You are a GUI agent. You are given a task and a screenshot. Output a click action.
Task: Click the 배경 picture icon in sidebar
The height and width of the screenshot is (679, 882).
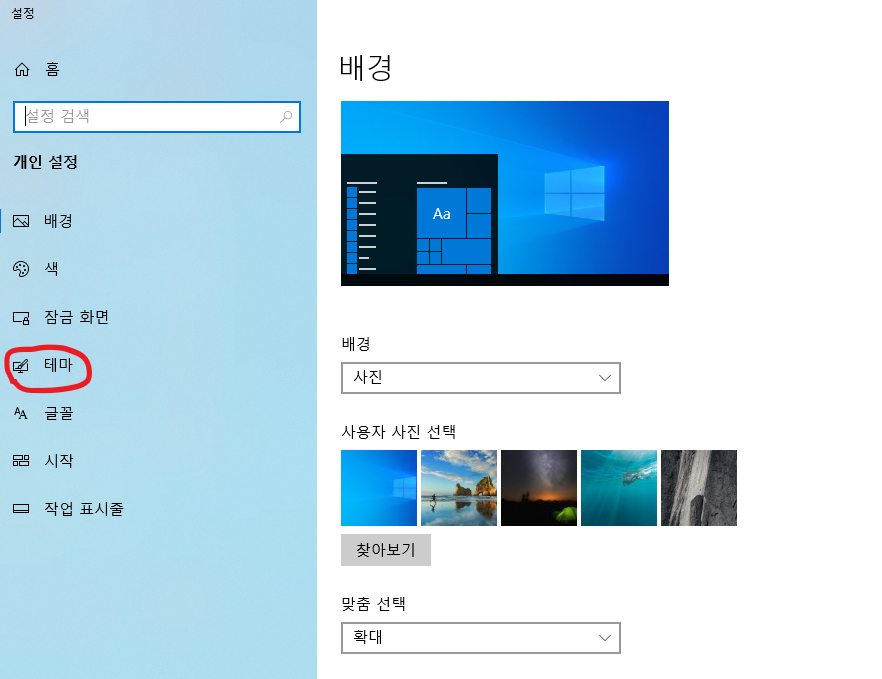coord(21,221)
